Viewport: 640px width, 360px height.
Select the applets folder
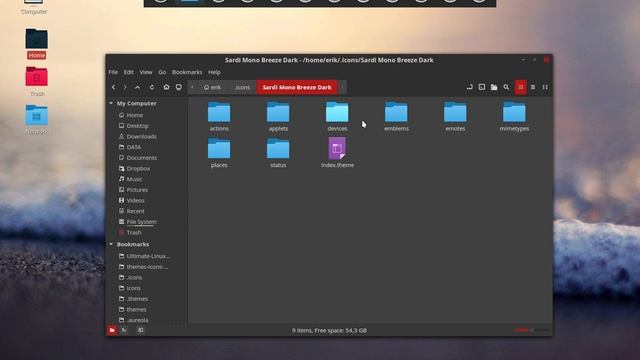pyautogui.click(x=278, y=116)
